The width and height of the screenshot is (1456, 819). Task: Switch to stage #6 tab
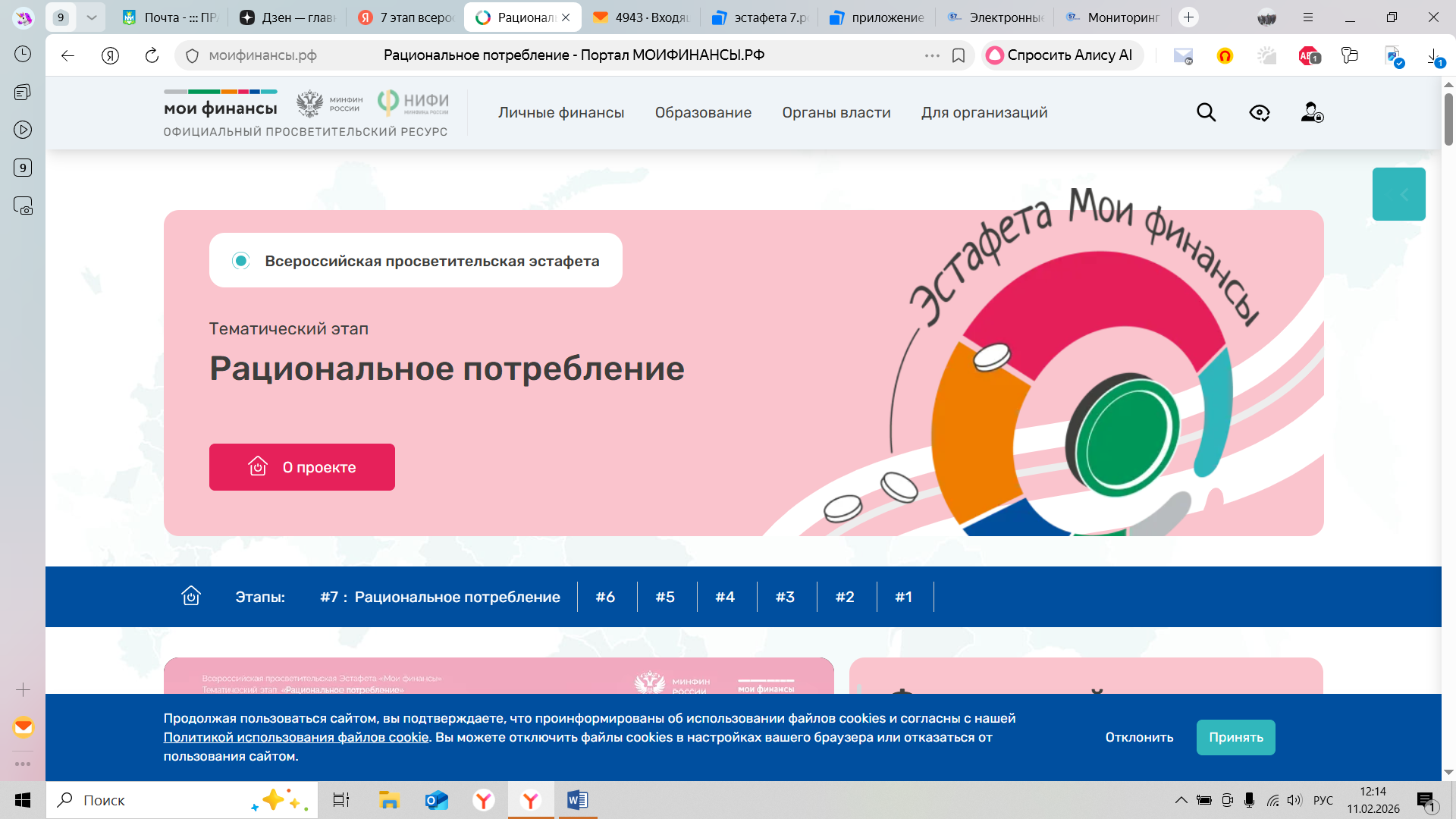[605, 597]
